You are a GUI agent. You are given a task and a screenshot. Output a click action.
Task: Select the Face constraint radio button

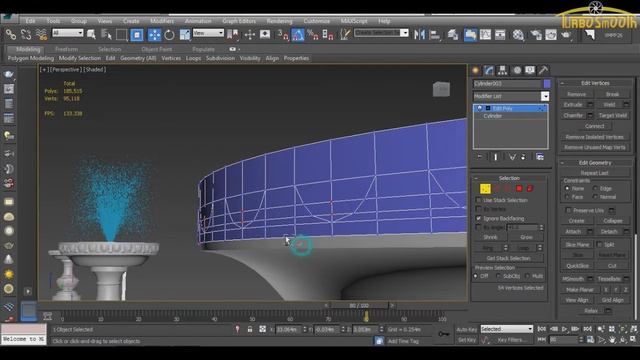pyautogui.click(x=567, y=197)
